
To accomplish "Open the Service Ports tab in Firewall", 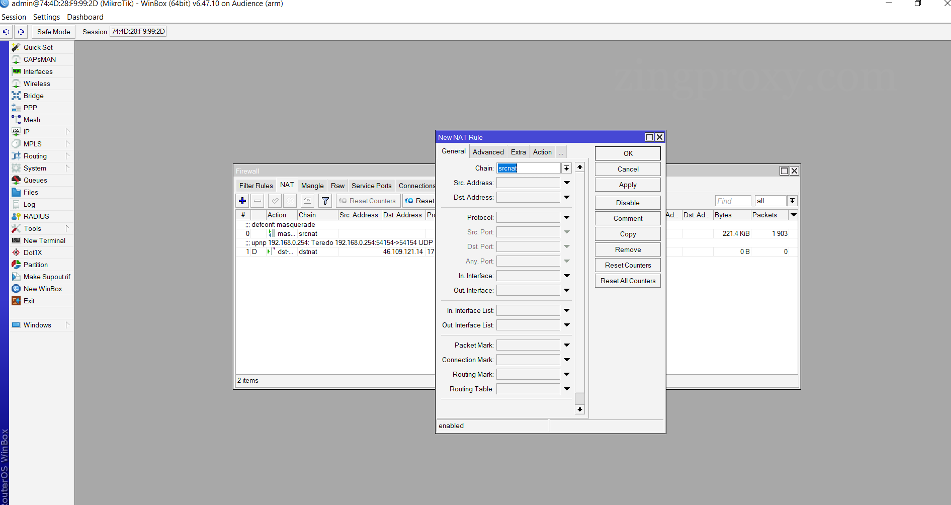I will (371, 186).
